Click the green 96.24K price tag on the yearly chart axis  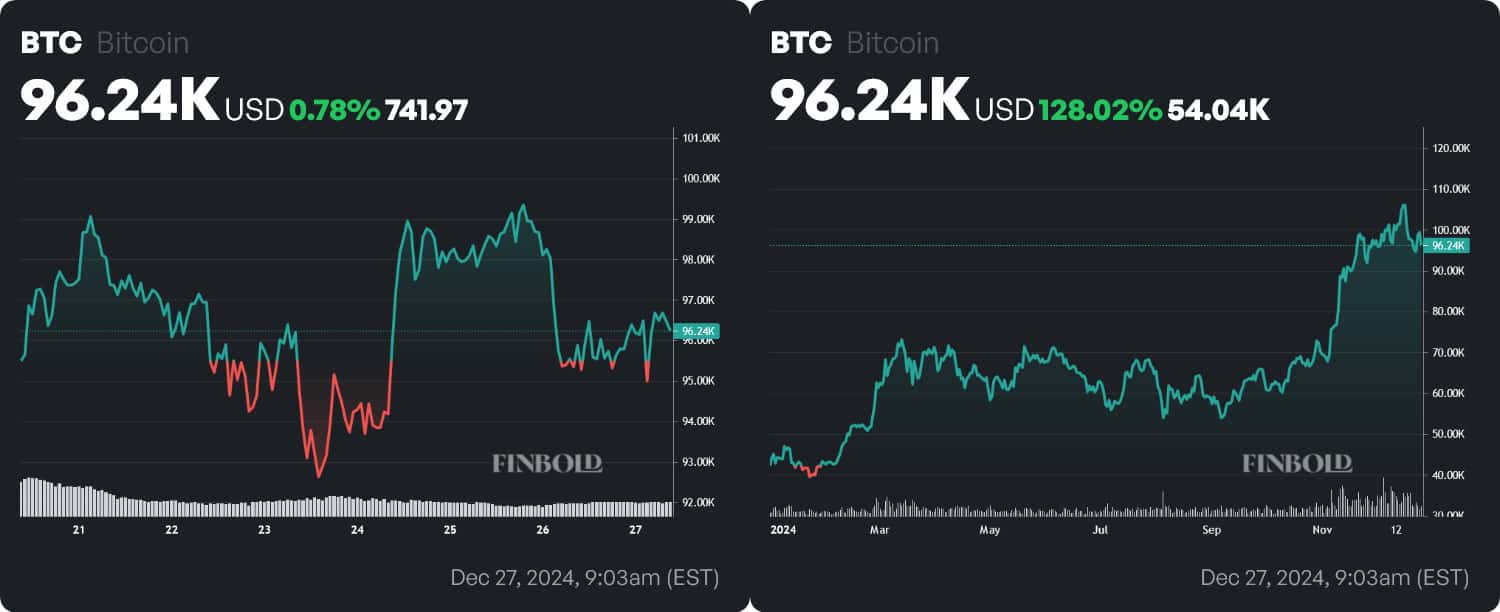(1448, 245)
